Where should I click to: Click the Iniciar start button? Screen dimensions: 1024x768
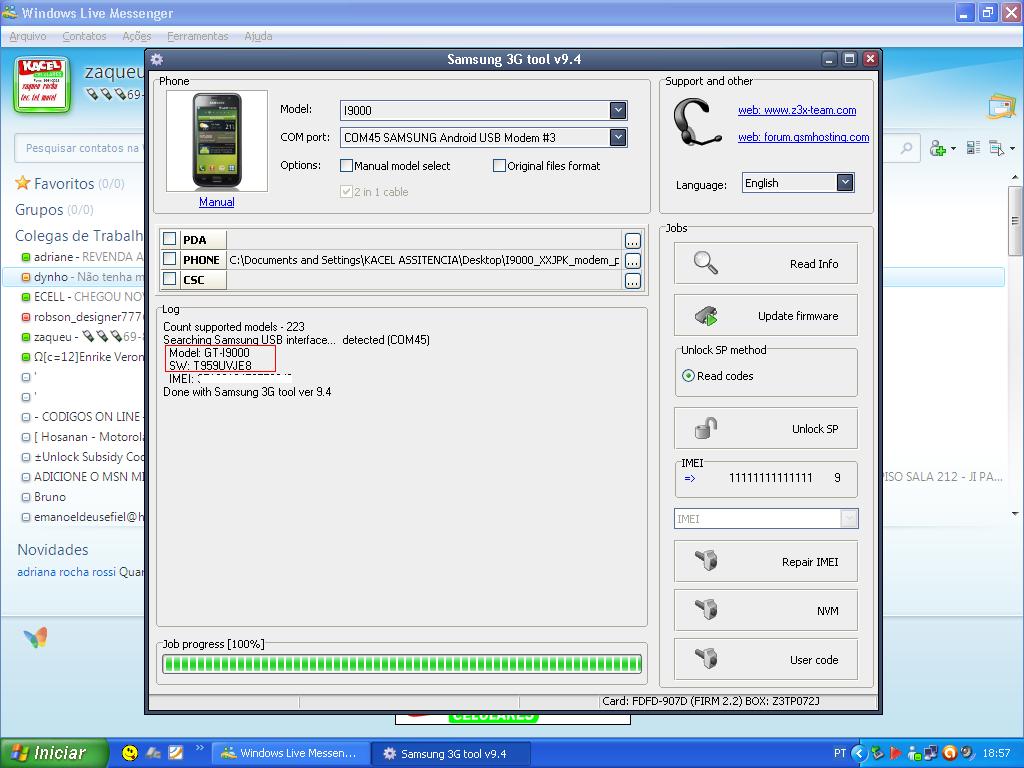click(54, 753)
